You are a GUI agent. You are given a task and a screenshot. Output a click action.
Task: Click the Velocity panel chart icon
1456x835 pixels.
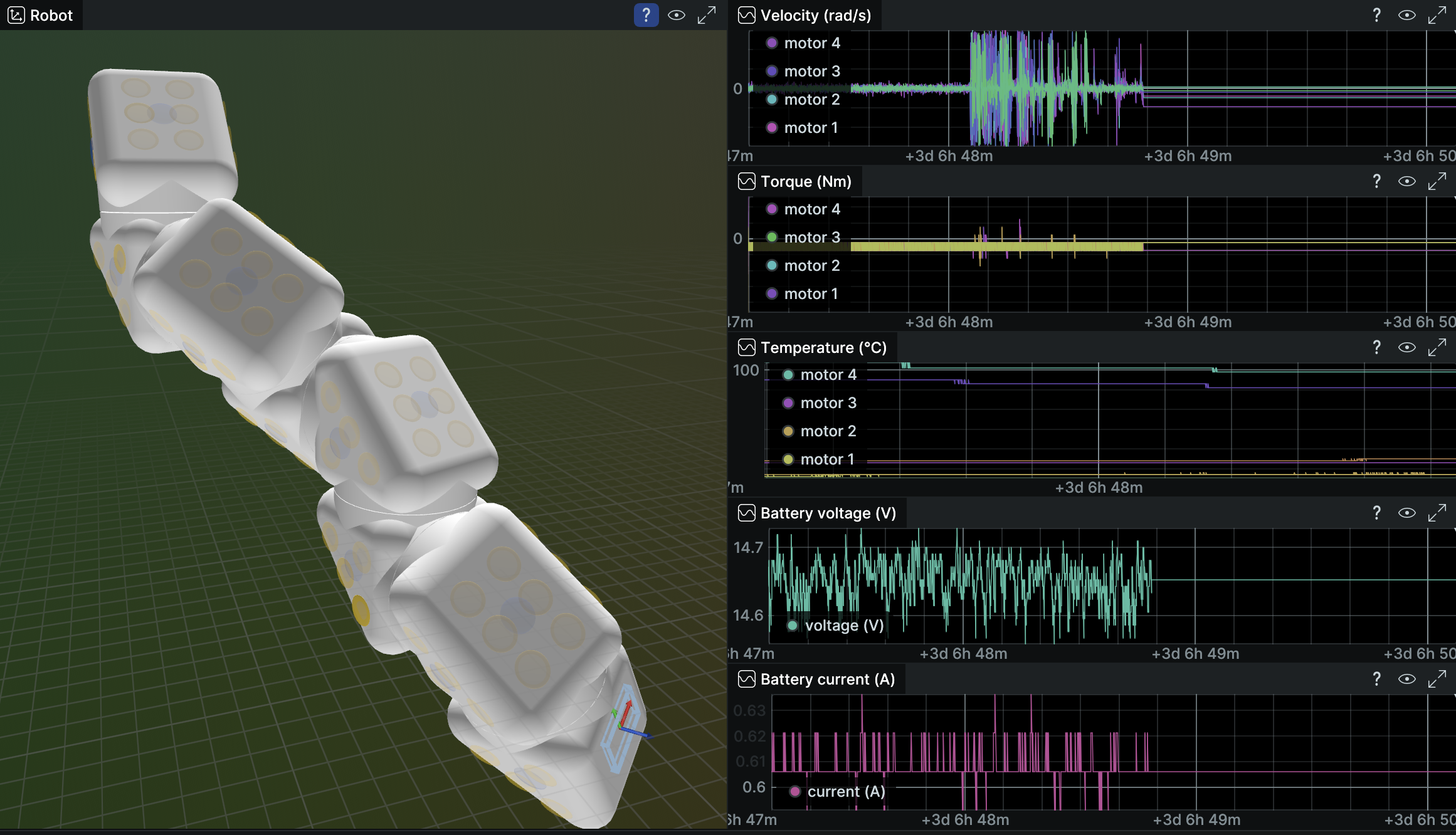[746, 15]
